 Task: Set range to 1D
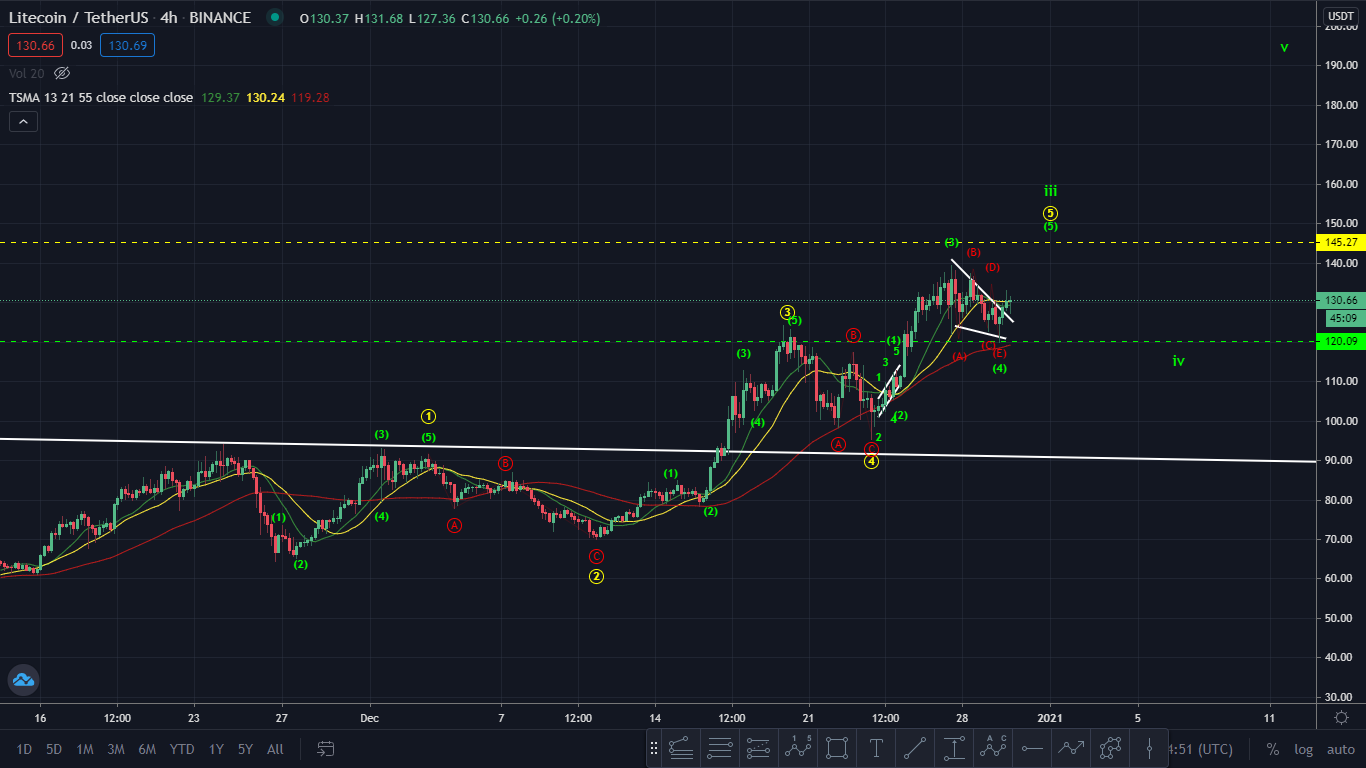[x=24, y=749]
